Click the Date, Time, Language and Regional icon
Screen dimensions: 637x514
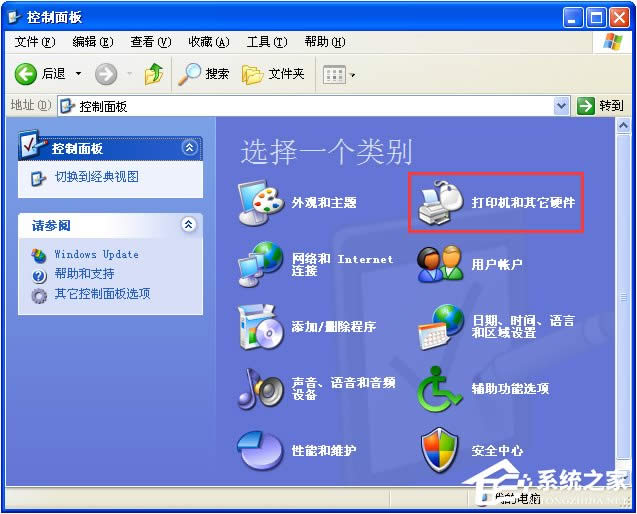pyautogui.click(x=441, y=326)
